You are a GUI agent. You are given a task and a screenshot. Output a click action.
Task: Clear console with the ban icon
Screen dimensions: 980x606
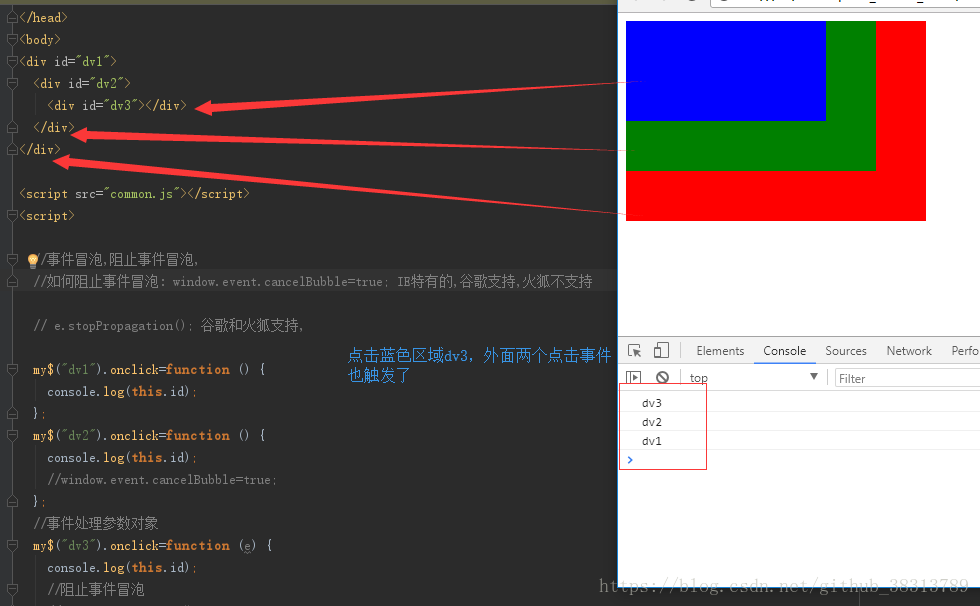662,377
